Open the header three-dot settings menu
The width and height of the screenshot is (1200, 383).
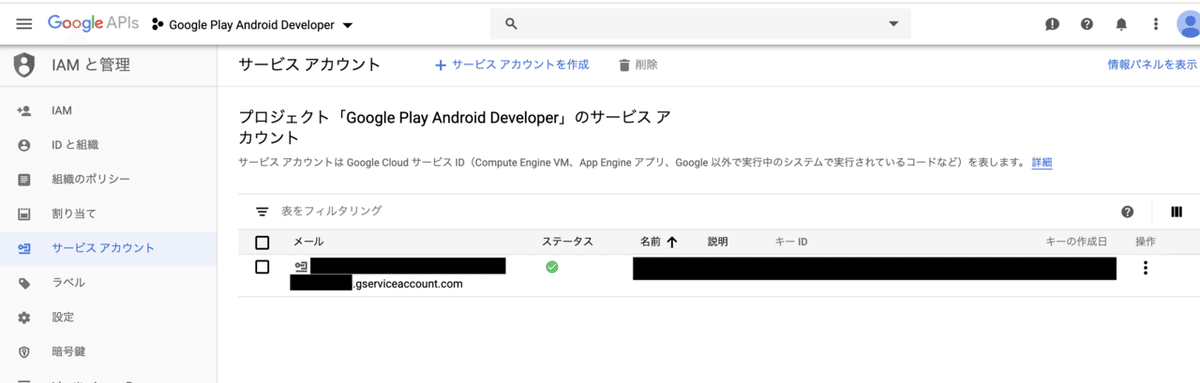coord(1156,24)
